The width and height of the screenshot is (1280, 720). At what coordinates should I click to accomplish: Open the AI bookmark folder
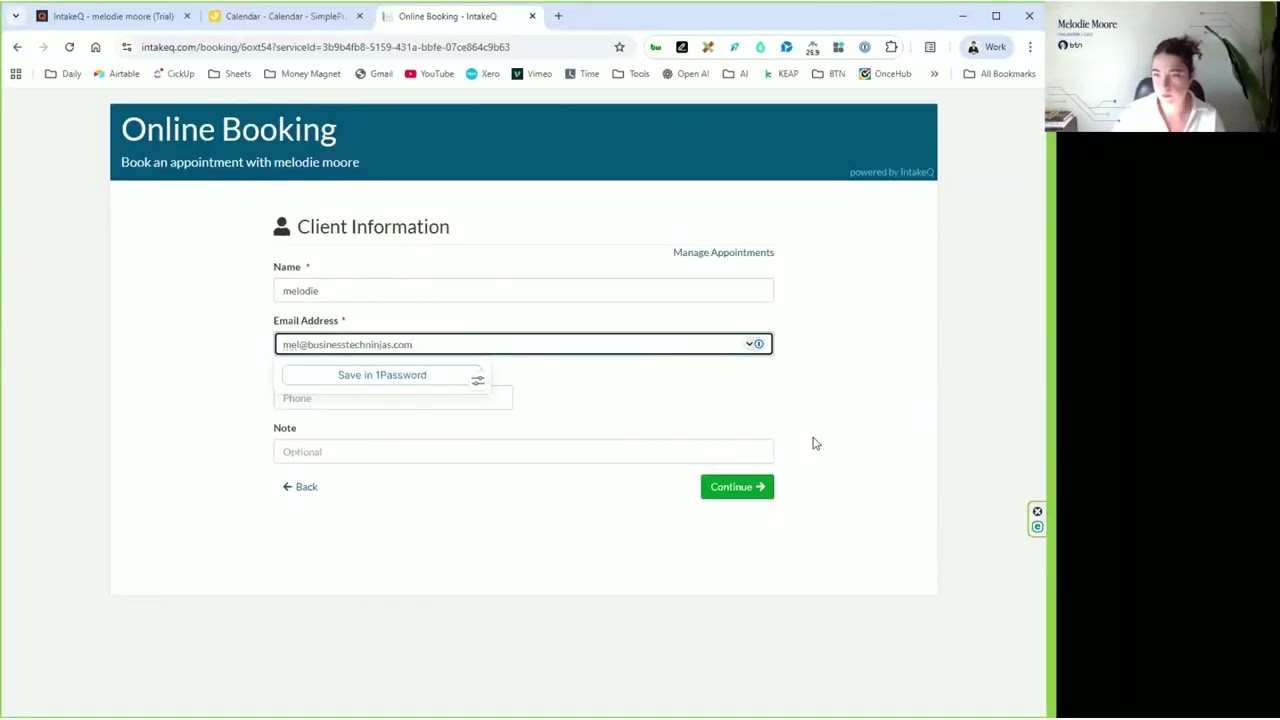point(735,74)
